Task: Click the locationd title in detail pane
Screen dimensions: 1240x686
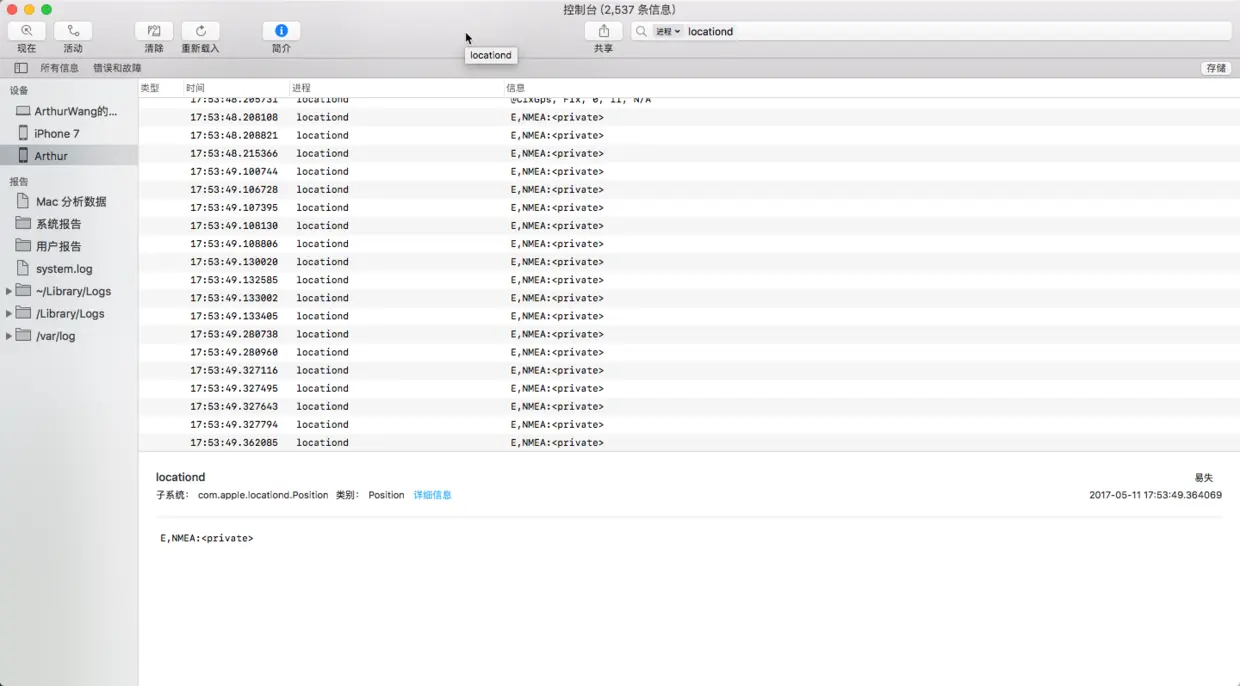Action: click(180, 477)
